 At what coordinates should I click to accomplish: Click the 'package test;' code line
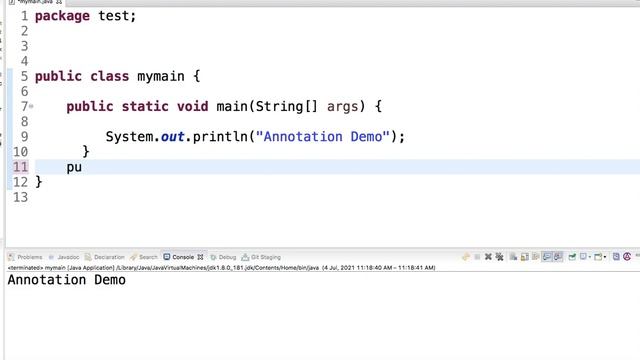(x=85, y=16)
